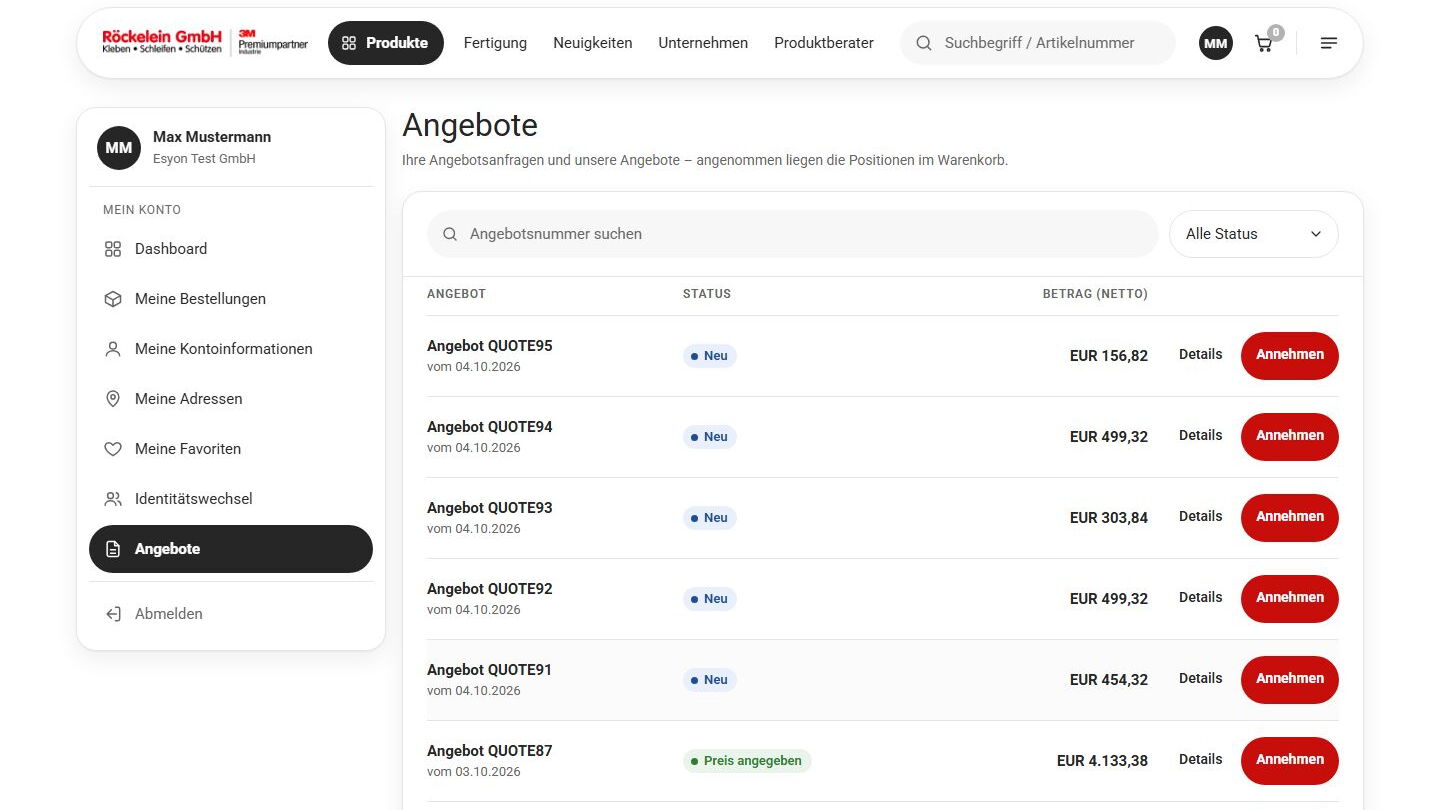The image size is (1440, 810).
Task: Open Neuigkeiten in the top navigation
Action: (x=593, y=43)
